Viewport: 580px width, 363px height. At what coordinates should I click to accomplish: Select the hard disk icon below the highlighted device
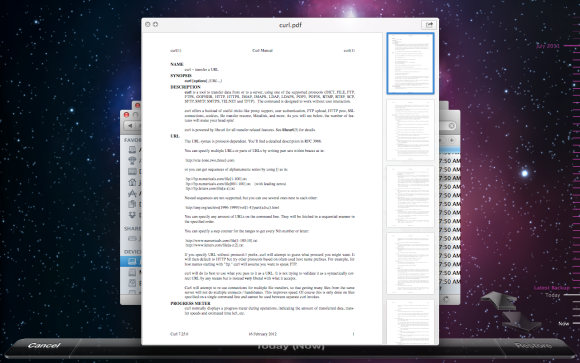click(132, 272)
